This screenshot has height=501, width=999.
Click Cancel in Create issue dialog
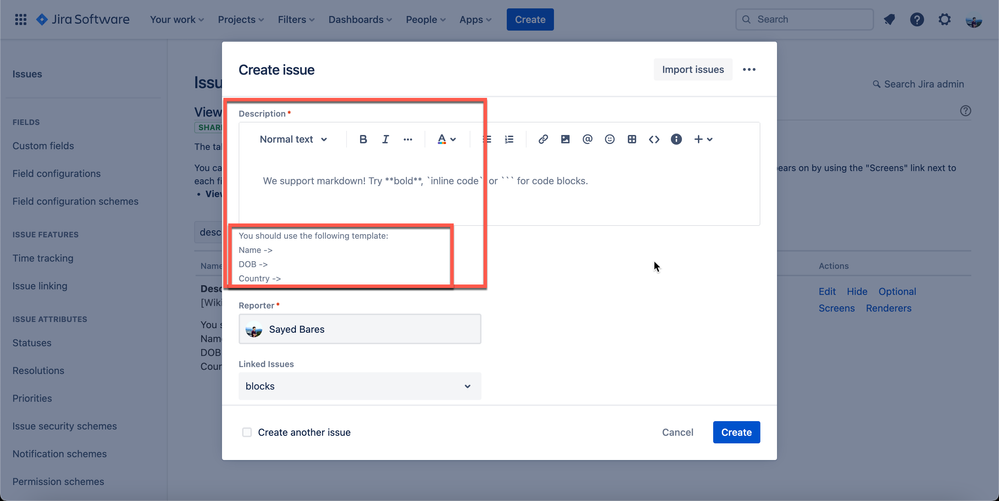click(677, 432)
